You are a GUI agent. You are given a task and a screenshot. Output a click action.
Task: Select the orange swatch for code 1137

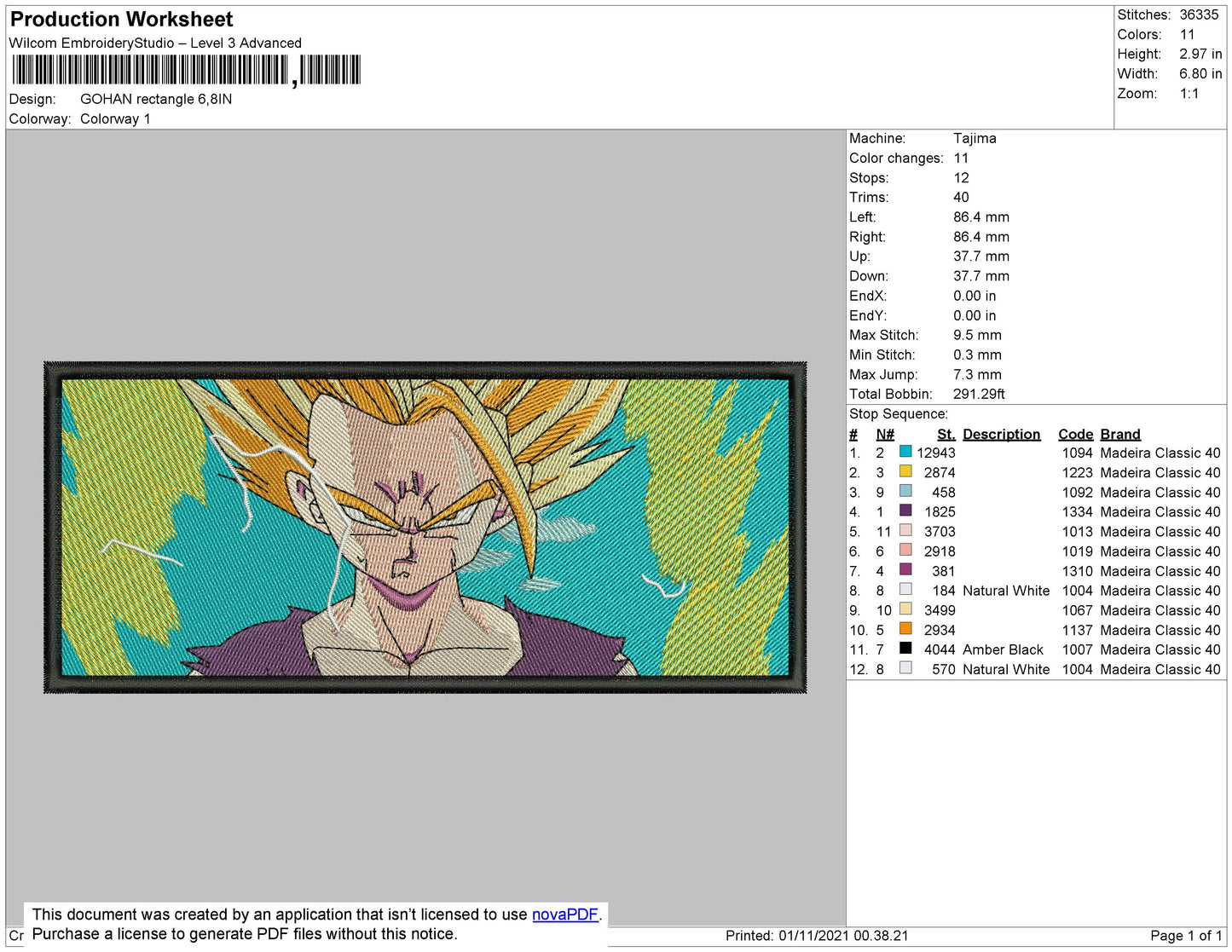pyautogui.click(x=905, y=629)
